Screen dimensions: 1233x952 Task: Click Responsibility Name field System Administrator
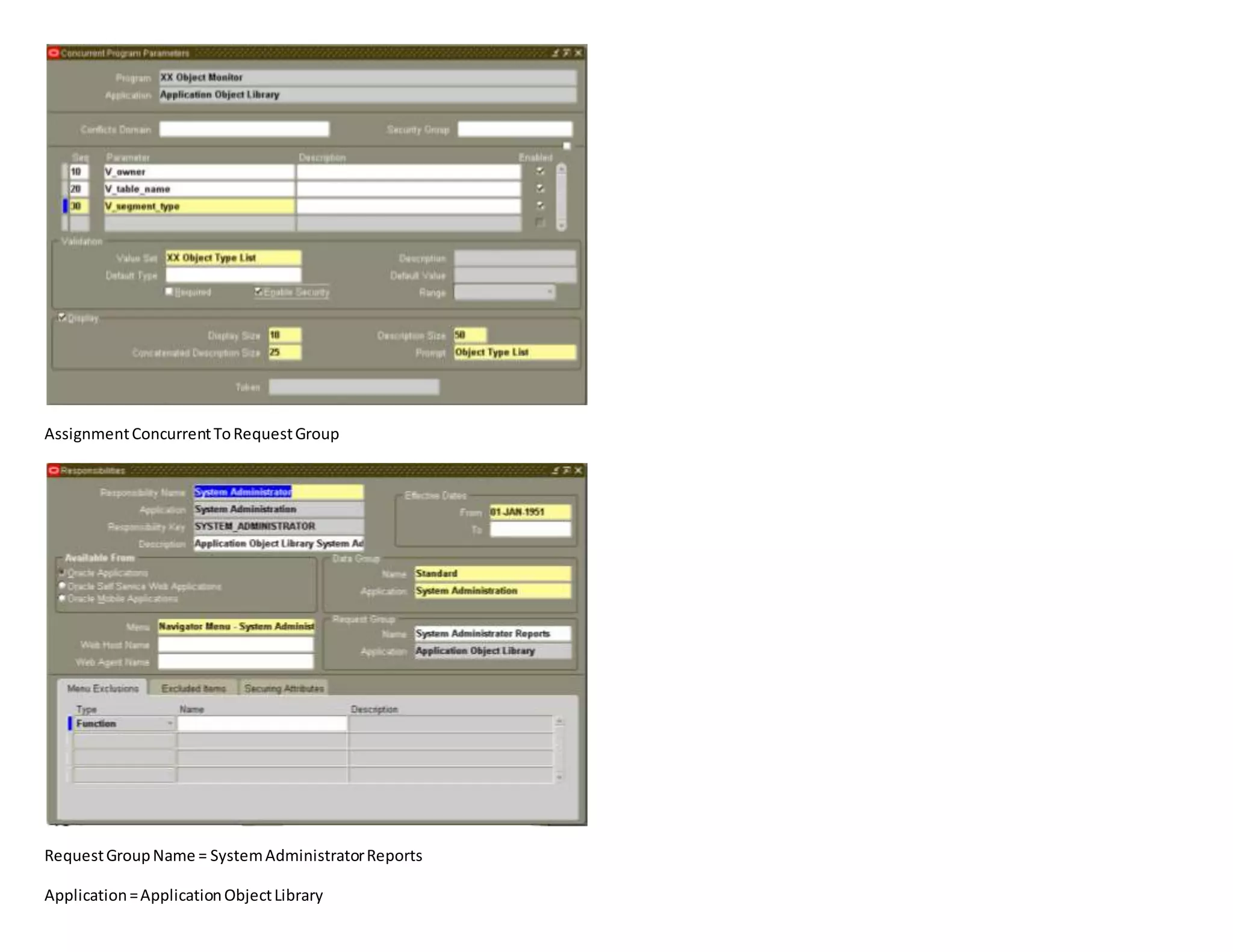tap(278, 492)
